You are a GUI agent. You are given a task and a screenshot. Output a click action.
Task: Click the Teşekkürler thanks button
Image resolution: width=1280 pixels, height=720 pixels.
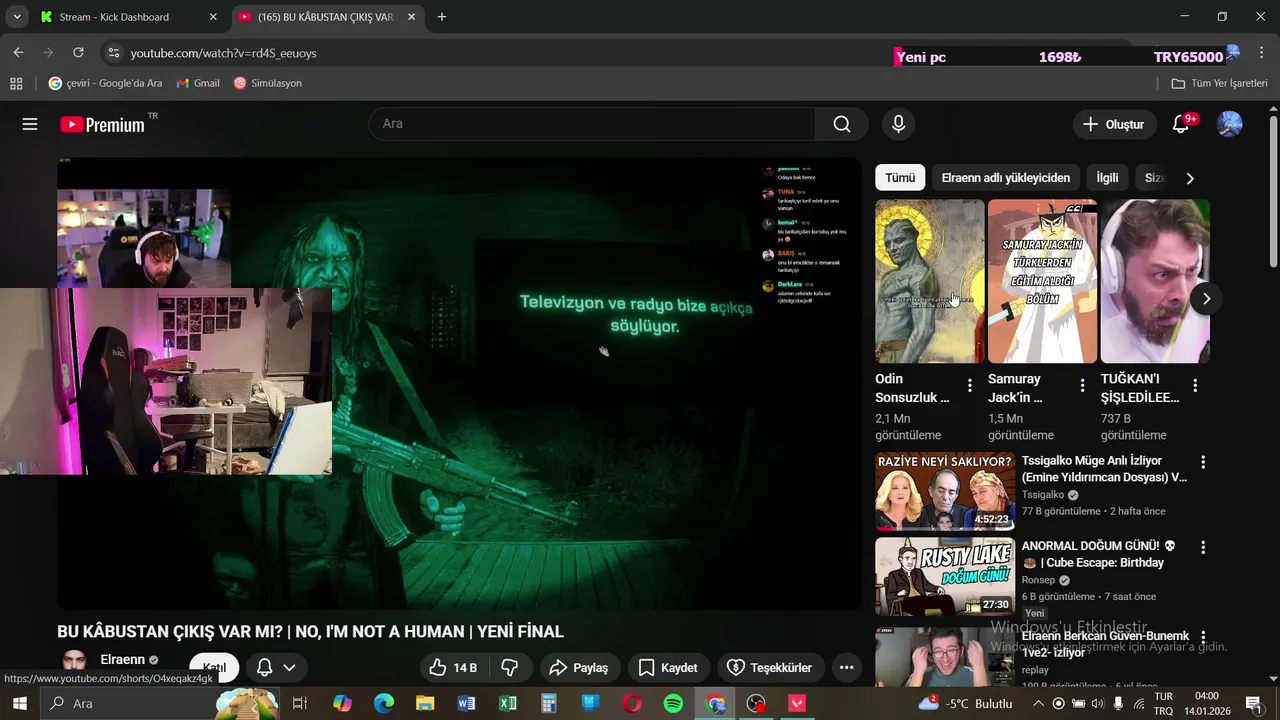coord(770,667)
